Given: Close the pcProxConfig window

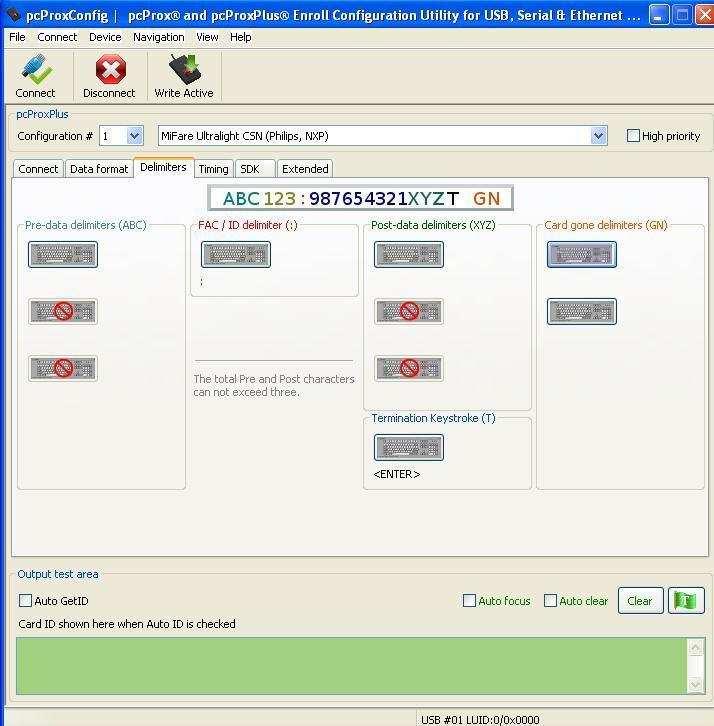Looking at the screenshot, I should (x=705, y=15).
